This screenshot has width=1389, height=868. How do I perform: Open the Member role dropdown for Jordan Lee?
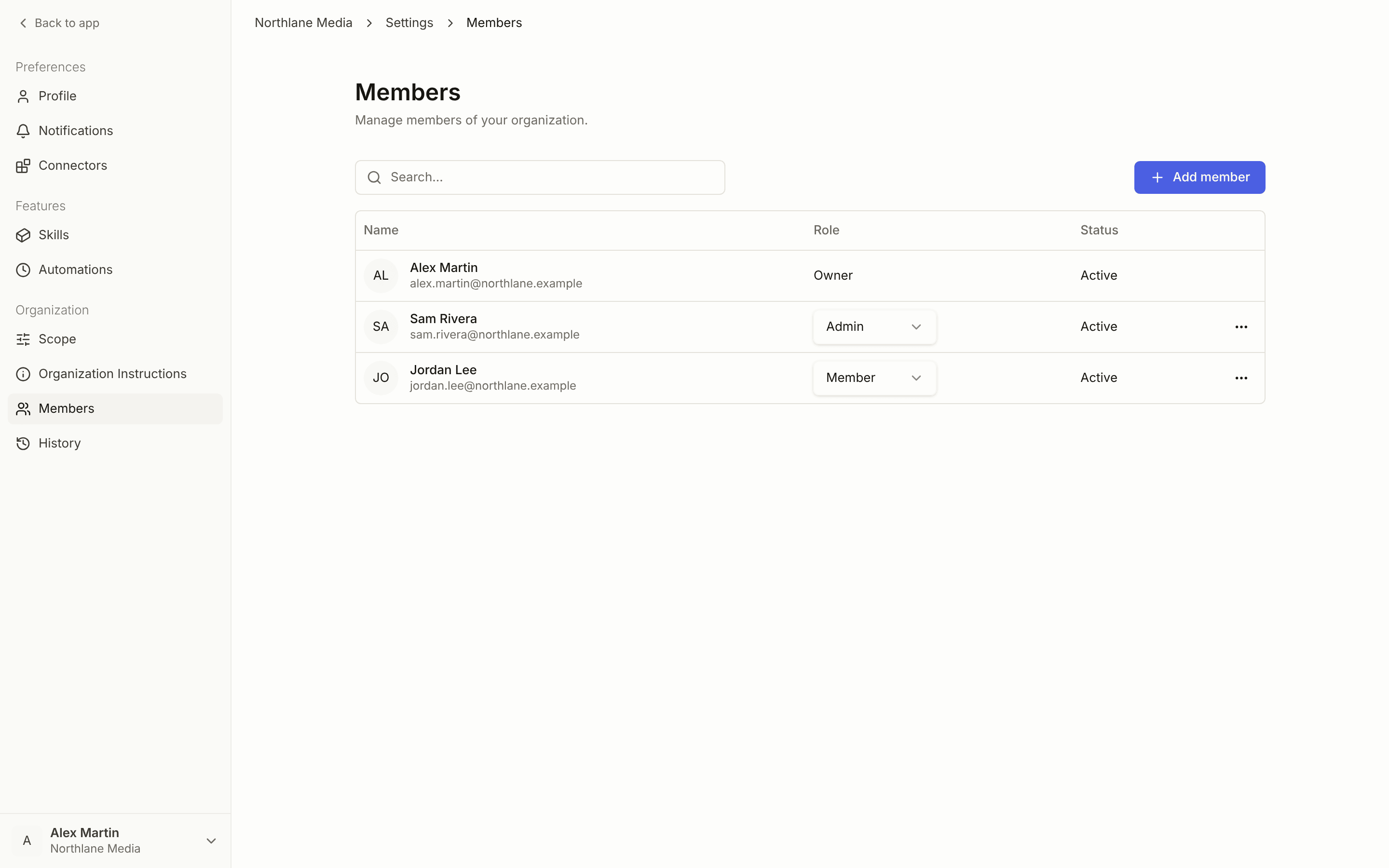874,378
